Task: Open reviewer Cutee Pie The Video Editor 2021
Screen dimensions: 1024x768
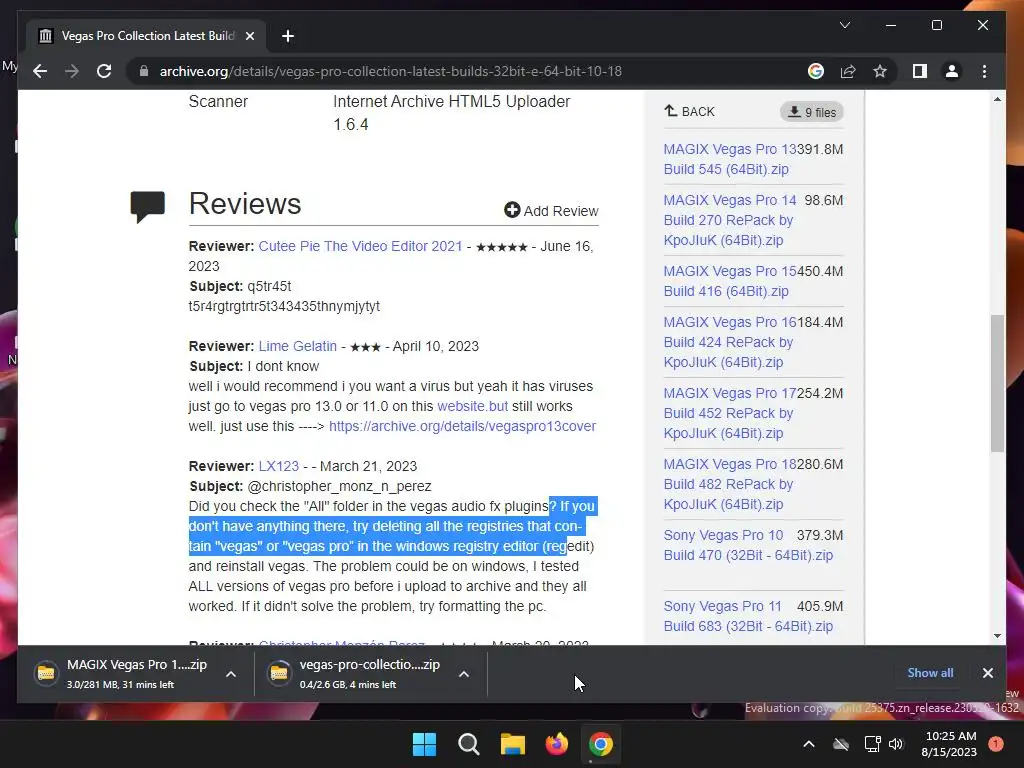Action: pyautogui.click(x=360, y=246)
